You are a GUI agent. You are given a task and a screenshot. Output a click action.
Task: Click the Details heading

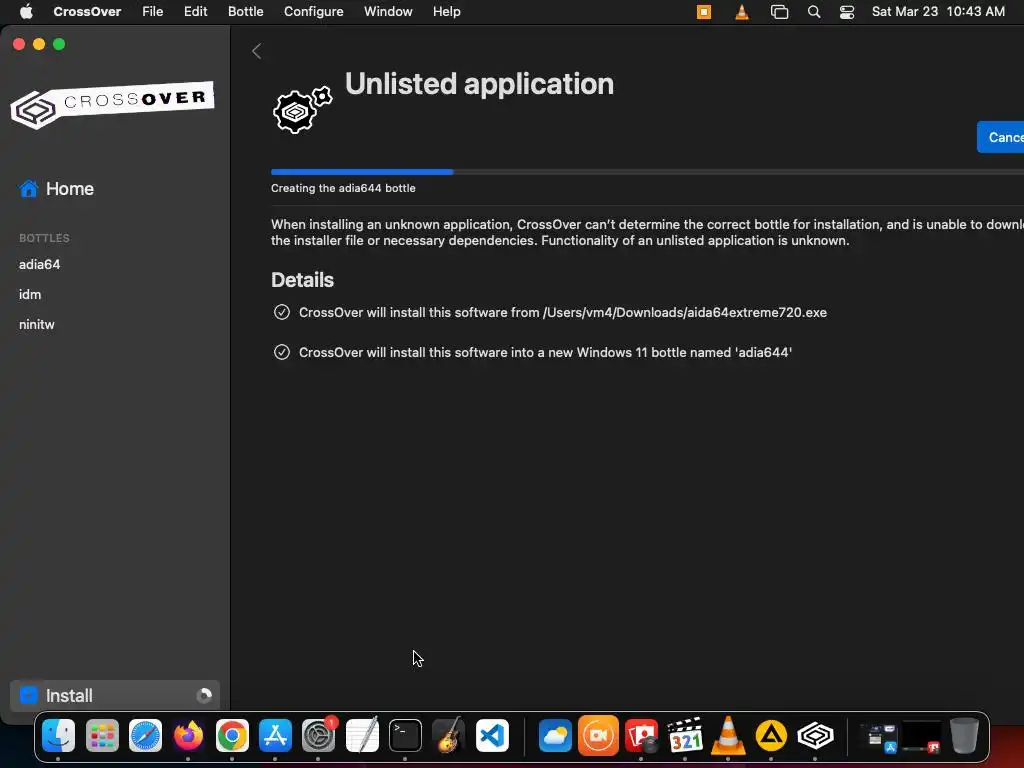302,280
